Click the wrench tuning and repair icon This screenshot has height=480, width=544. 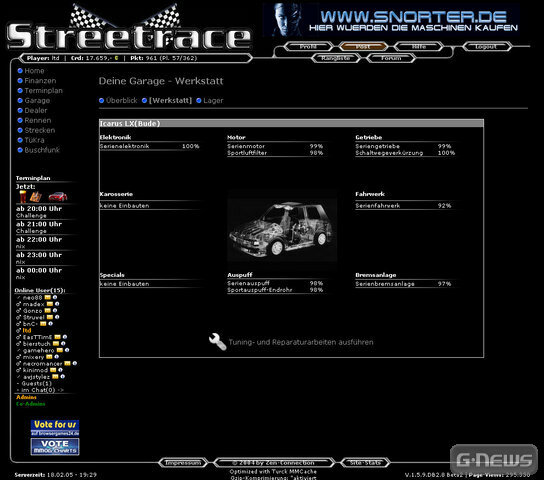[x=217, y=342]
